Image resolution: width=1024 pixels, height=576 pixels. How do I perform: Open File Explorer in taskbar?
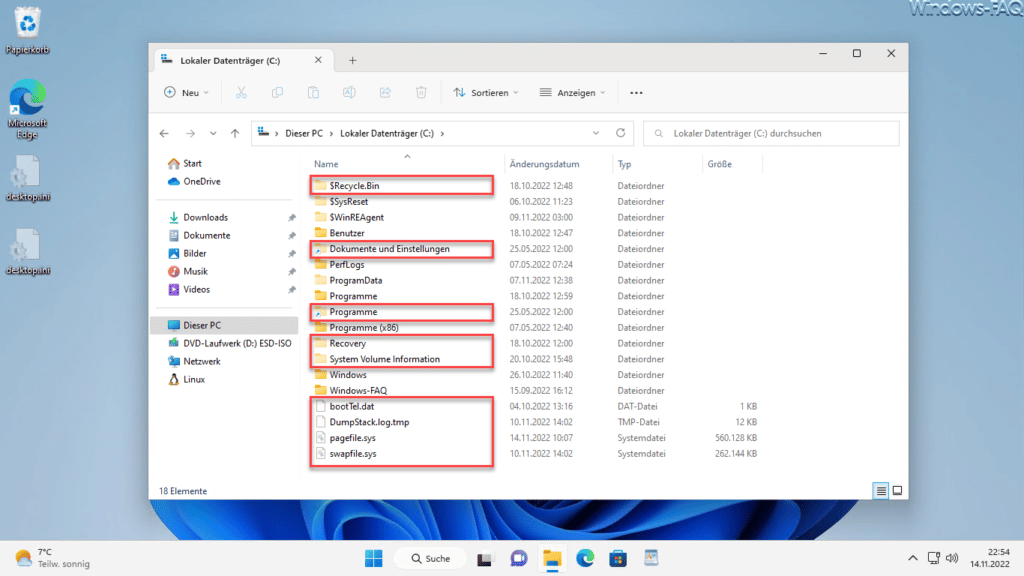[552, 558]
